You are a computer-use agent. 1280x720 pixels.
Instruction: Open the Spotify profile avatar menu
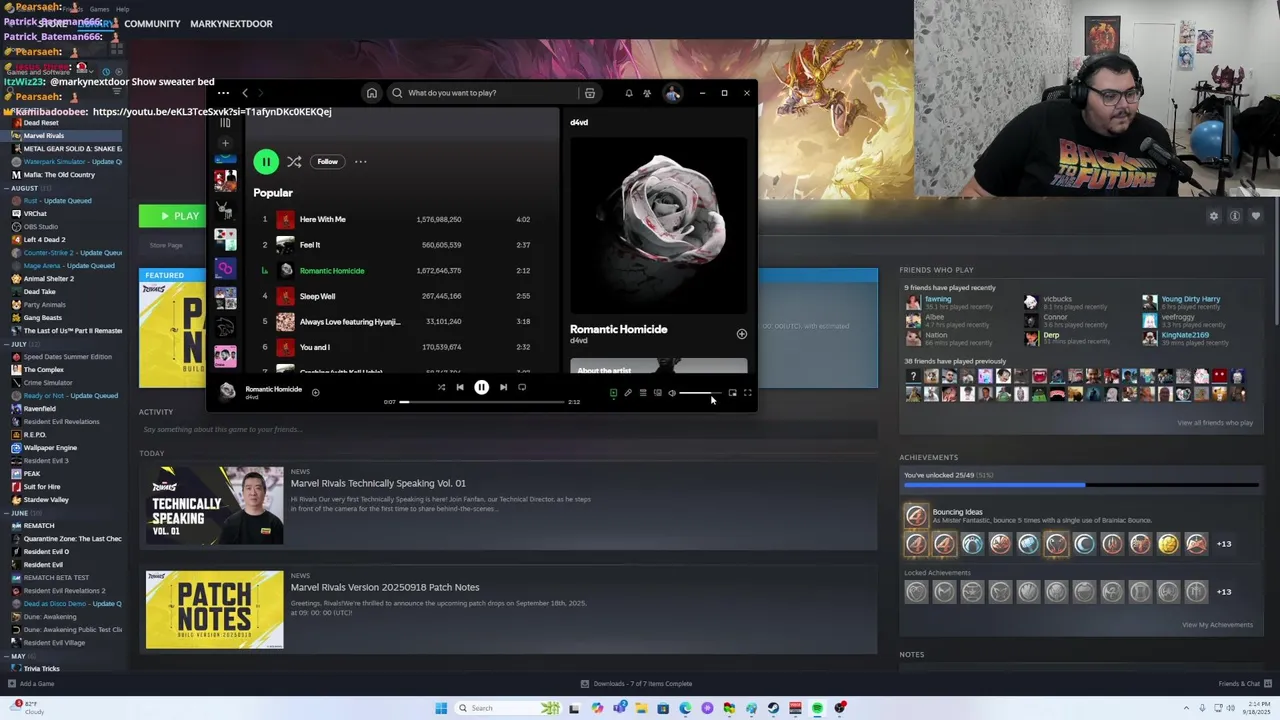click(673, 93)
